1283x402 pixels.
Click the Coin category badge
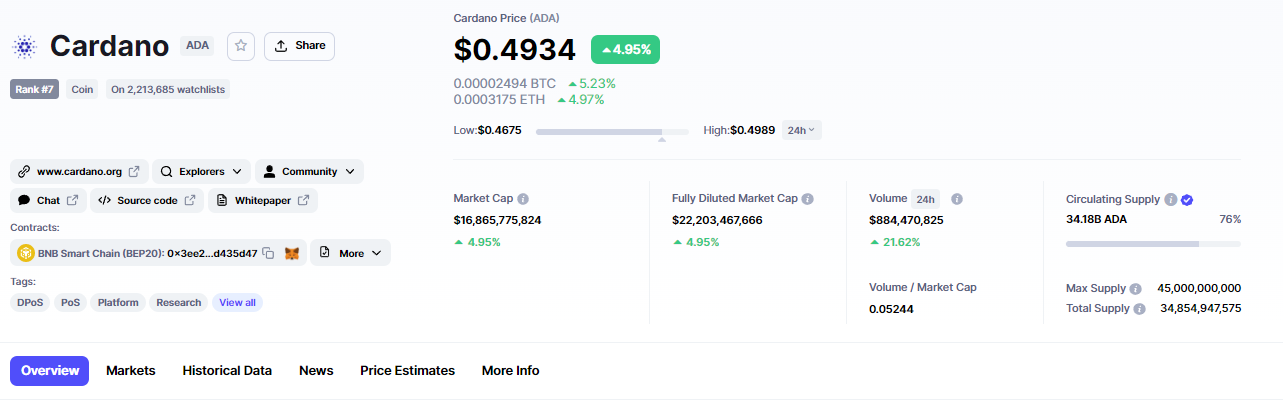(x=82, y=89)
